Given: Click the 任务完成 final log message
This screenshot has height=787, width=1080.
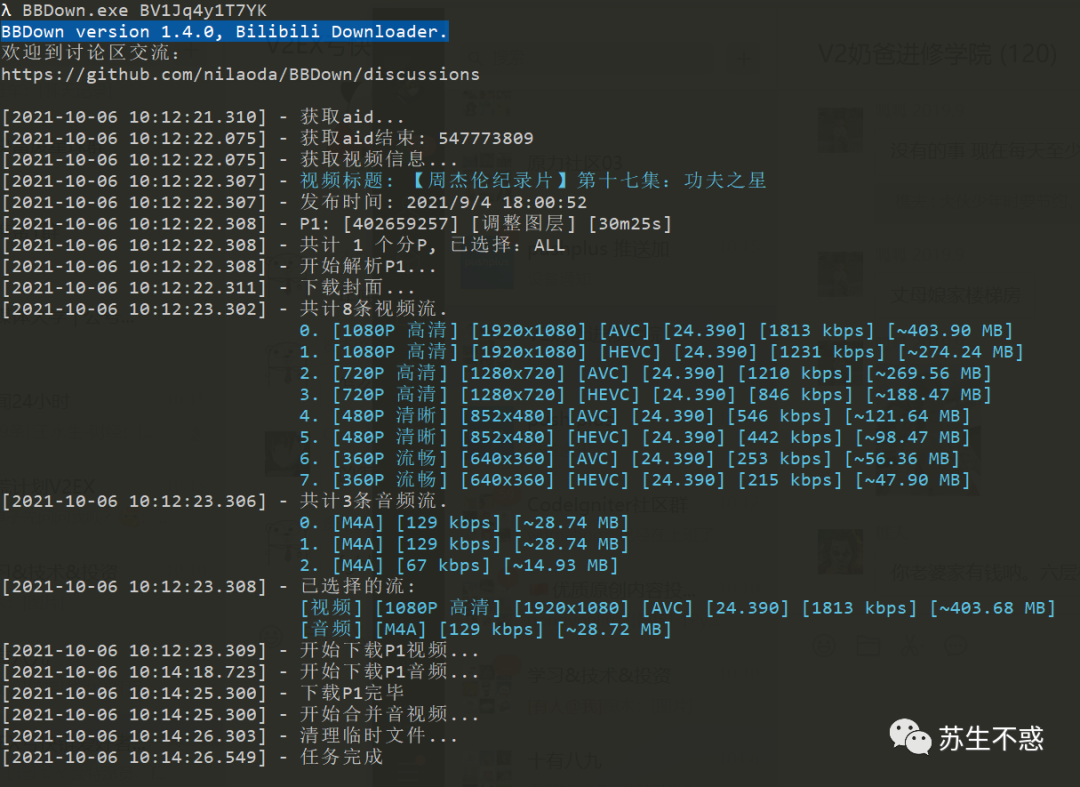Looking at the screenshot, I should (342, 757).
